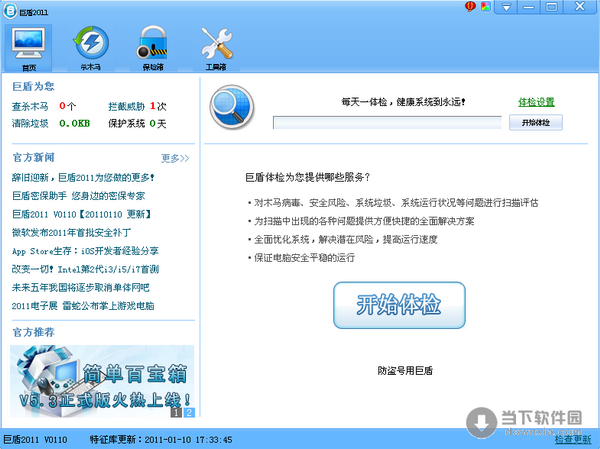This screenshot has width=600, height=449.
Task: Click 每天一体检，健康系统到永远! slogan
Action: (403, 102)
